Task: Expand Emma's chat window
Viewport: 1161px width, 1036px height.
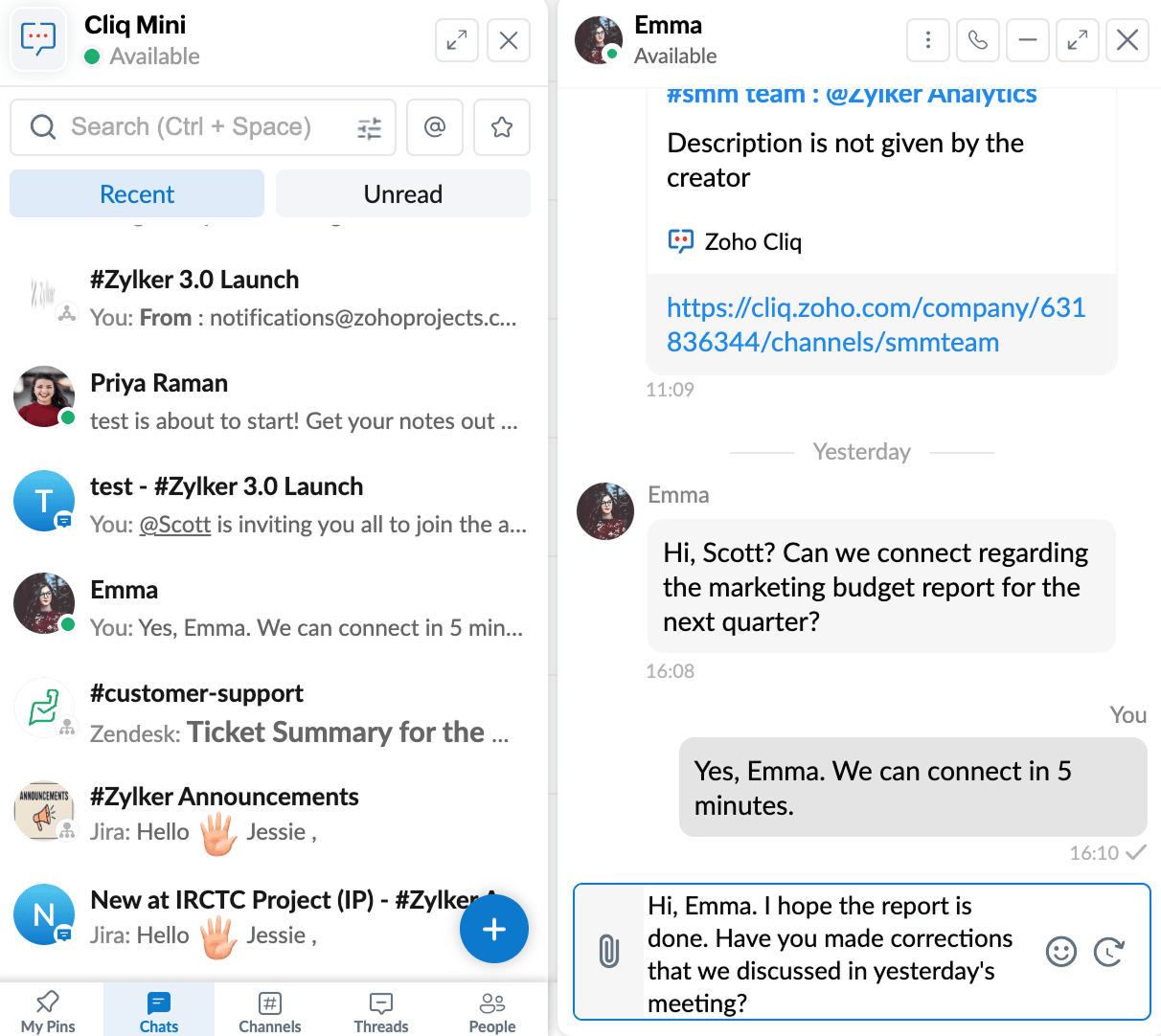Action: coord(1078,40)
